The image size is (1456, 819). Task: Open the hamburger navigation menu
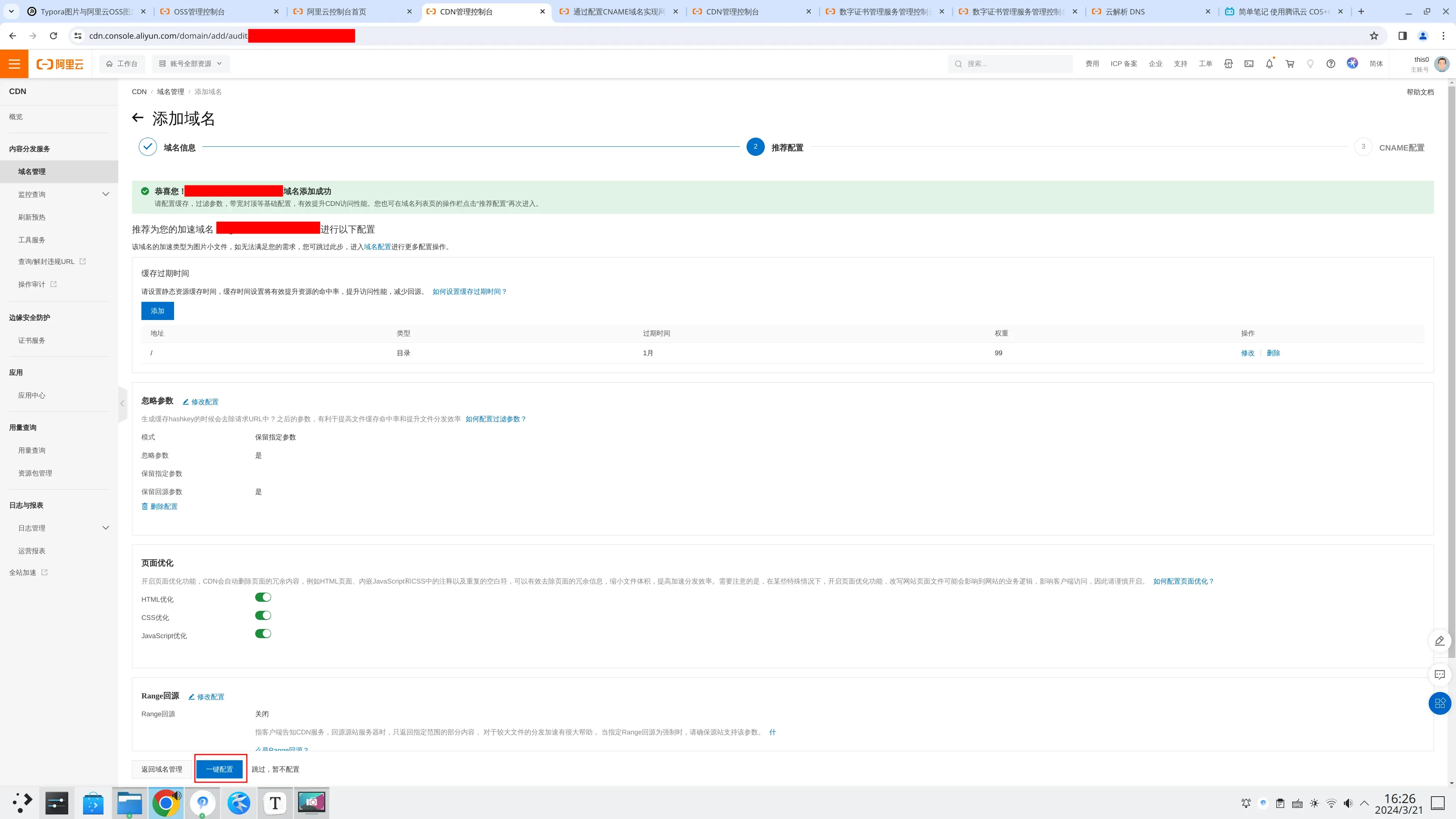coord(14,64)
